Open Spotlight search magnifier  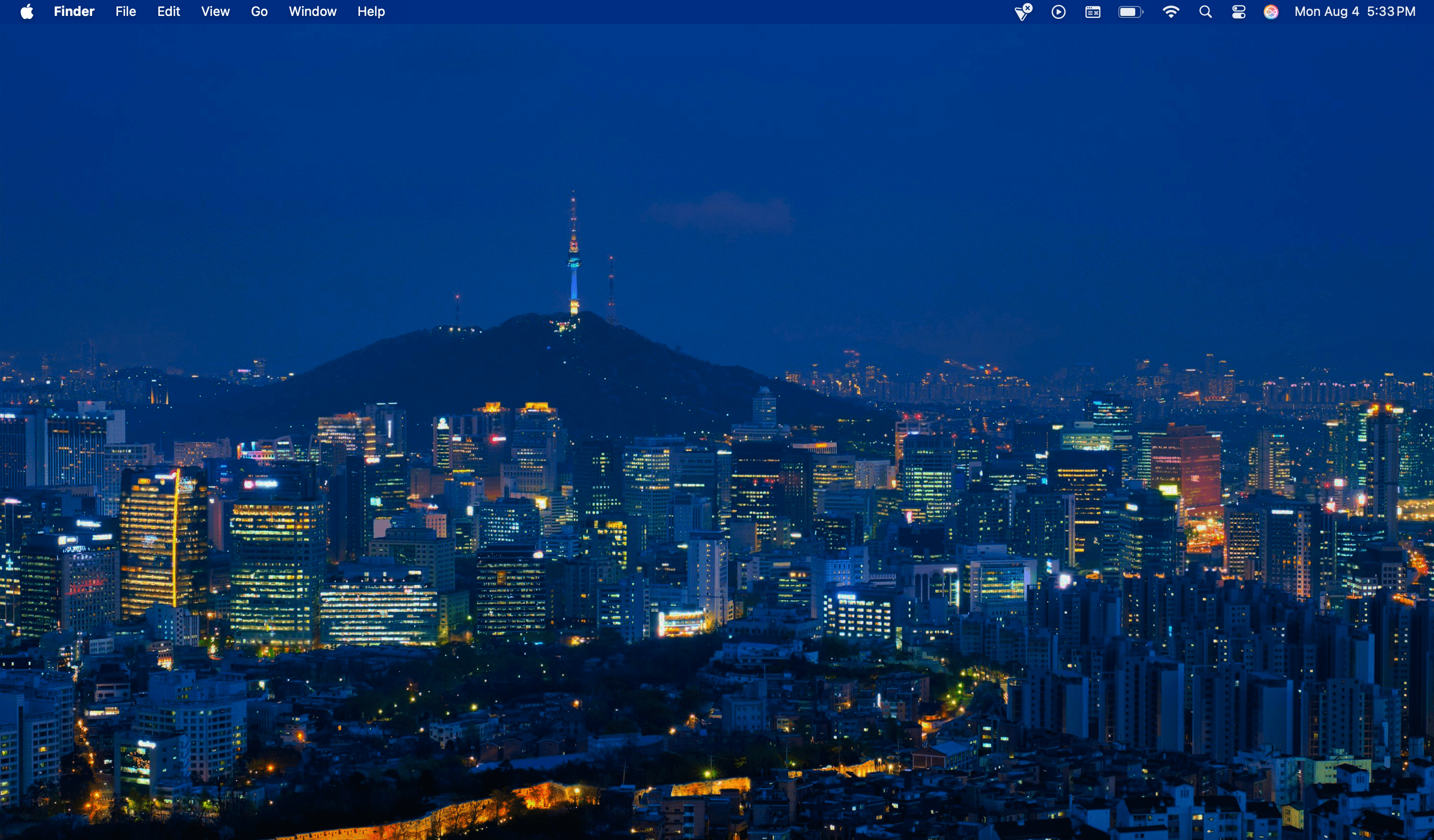click(1205, 11)
